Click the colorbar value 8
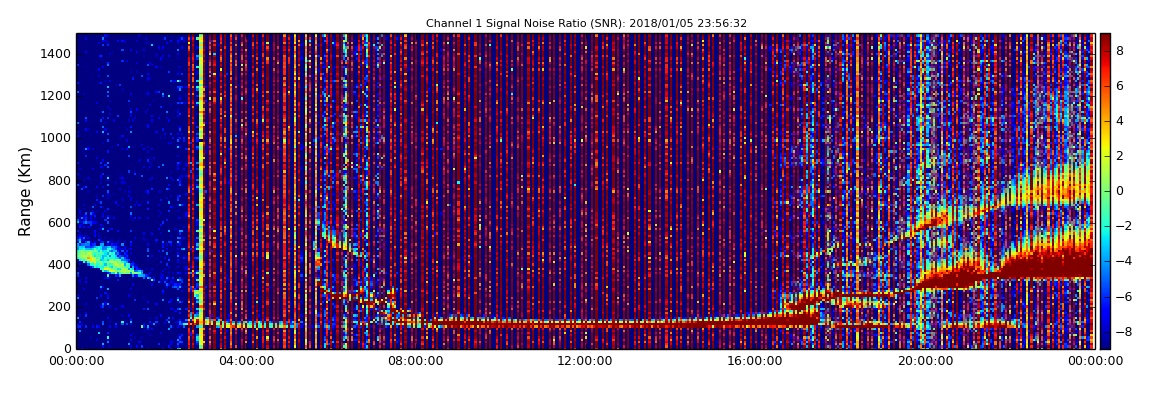 tap(1121, 51)
